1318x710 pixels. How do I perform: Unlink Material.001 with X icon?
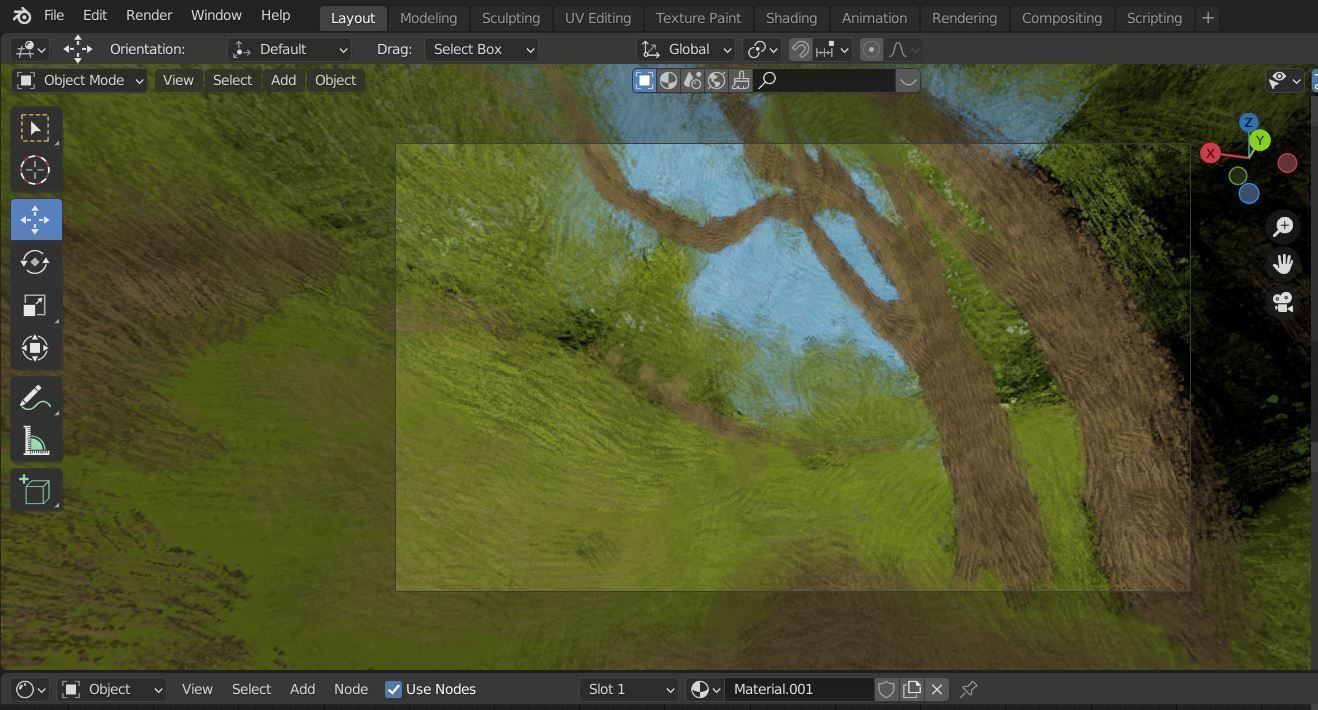click(937, 689)
